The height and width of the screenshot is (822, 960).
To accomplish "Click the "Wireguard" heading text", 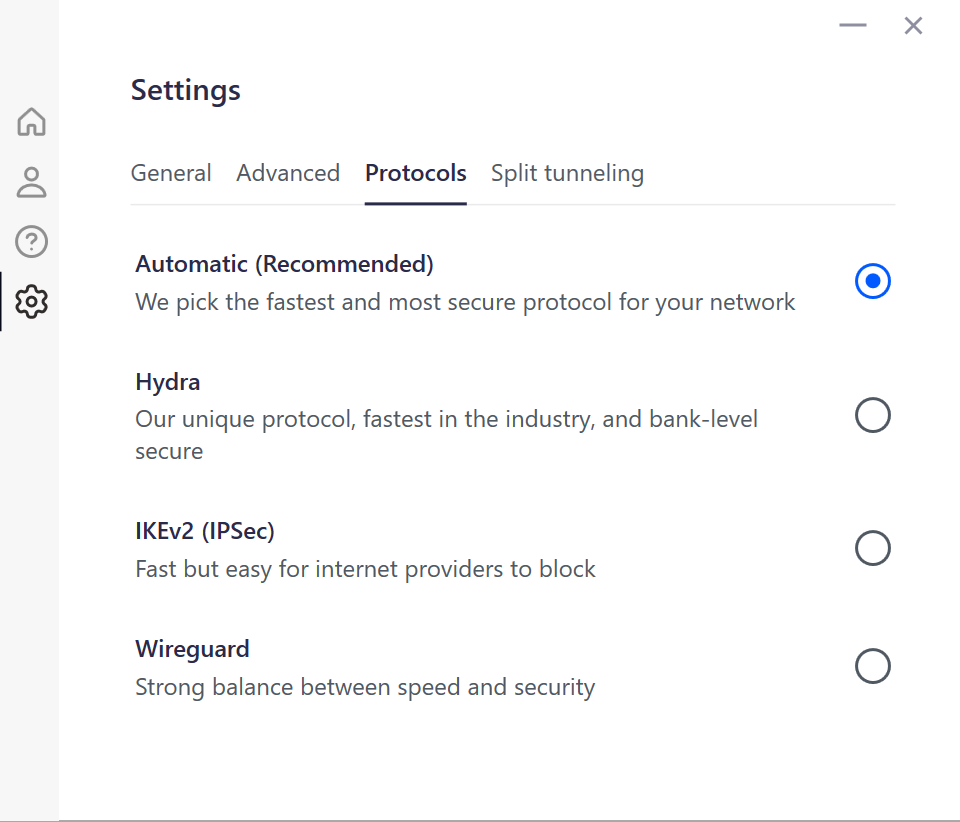I will (192, 649).
